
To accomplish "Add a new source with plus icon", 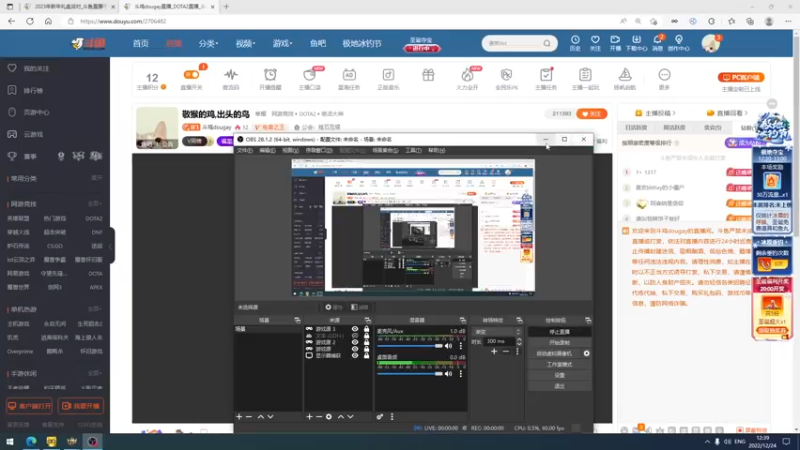I will pos(309,417).
